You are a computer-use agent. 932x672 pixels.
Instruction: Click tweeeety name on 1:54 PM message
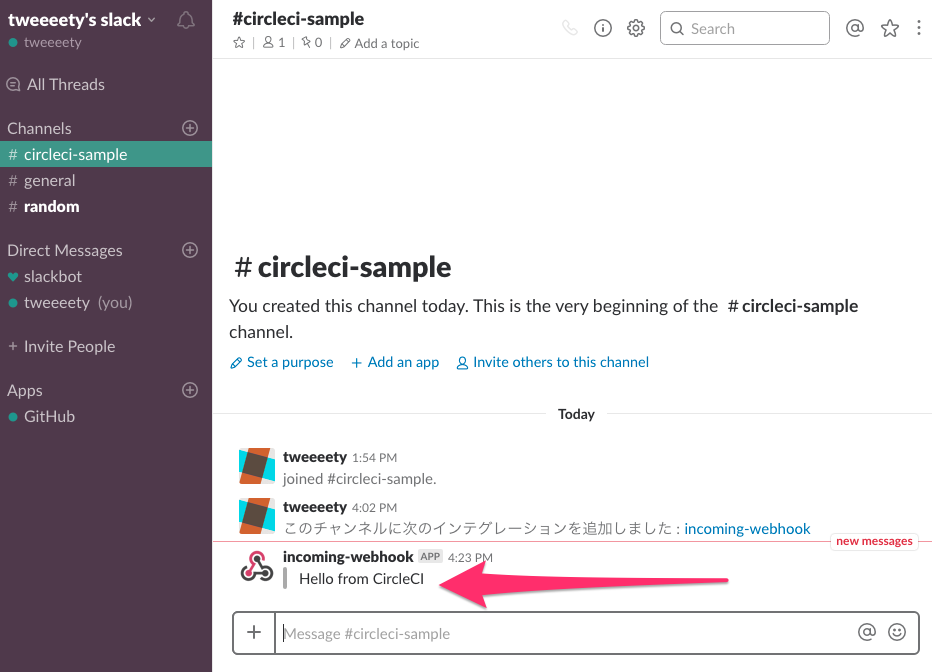(x=314, y=457)
